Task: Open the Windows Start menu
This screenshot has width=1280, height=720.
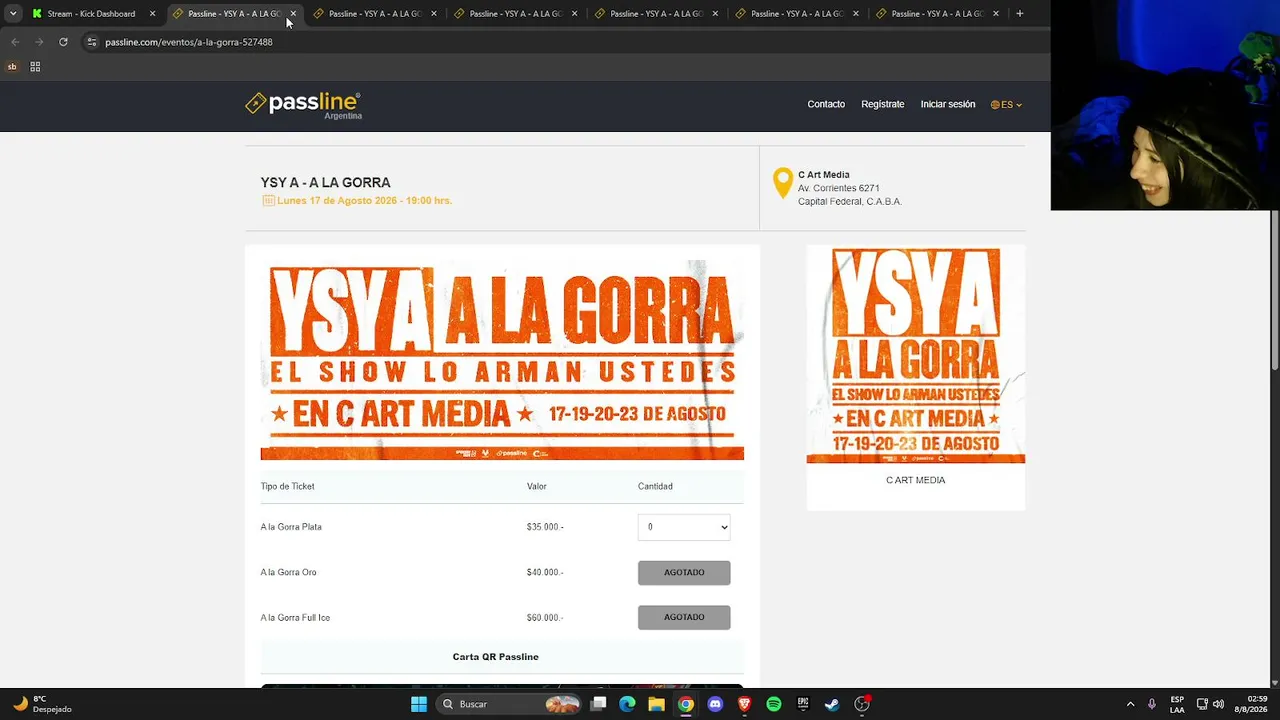Action: pos(419,704)
